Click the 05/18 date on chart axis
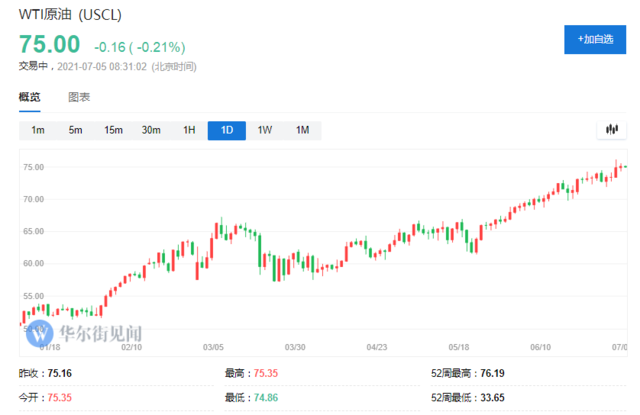The width and height of the screenshot is (640, 415). click(459, 347)
